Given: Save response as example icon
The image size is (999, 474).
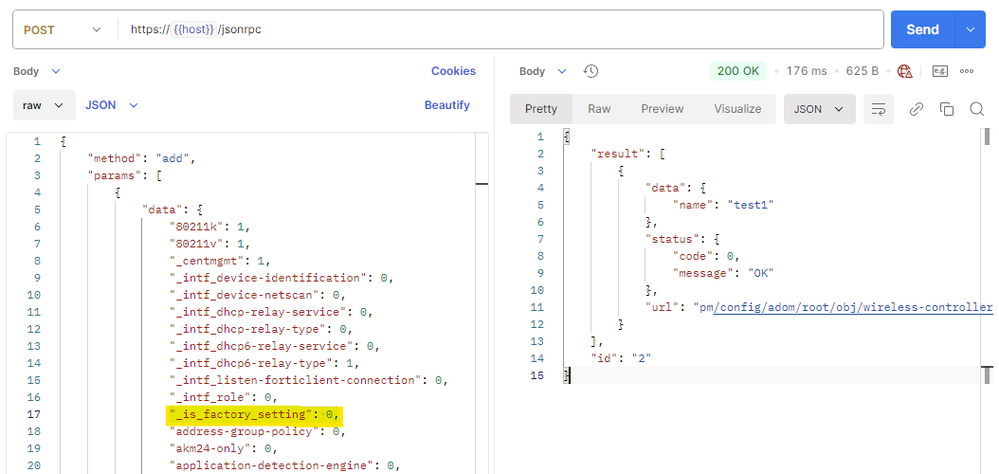Looking at the screenshot, I should pyautogui.click(x=939, y=71).
